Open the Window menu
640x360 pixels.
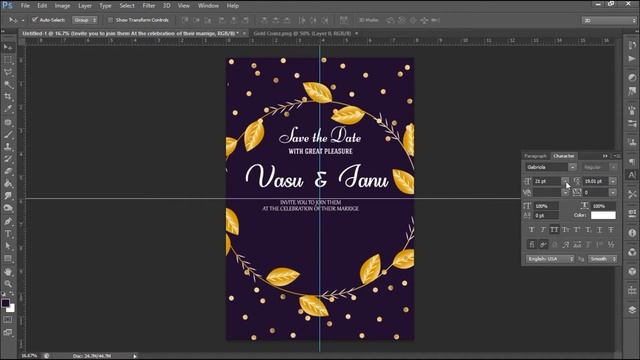click(208, 6)
